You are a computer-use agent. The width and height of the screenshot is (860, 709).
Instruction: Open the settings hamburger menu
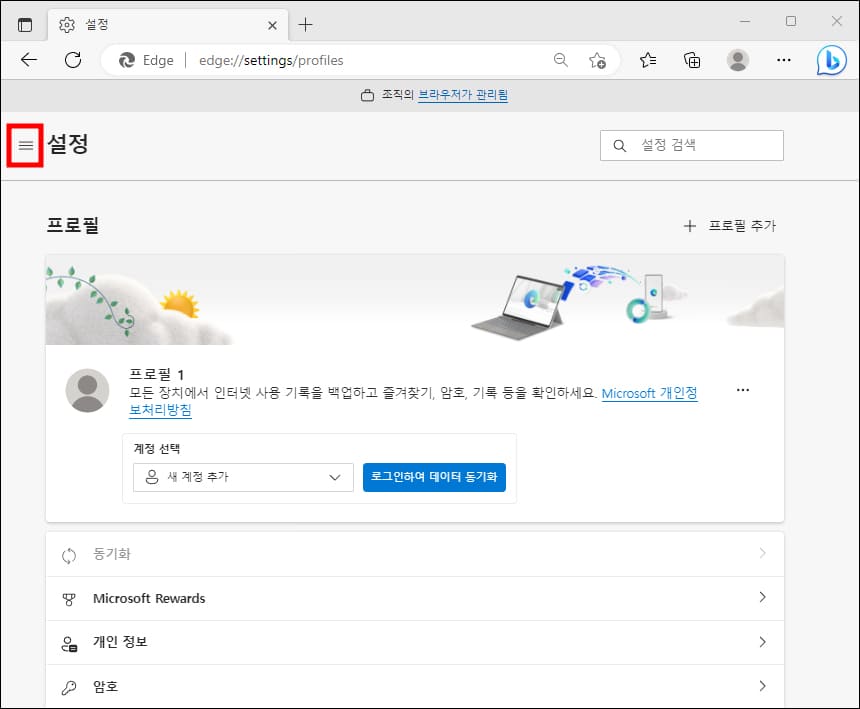coord(24,145)
